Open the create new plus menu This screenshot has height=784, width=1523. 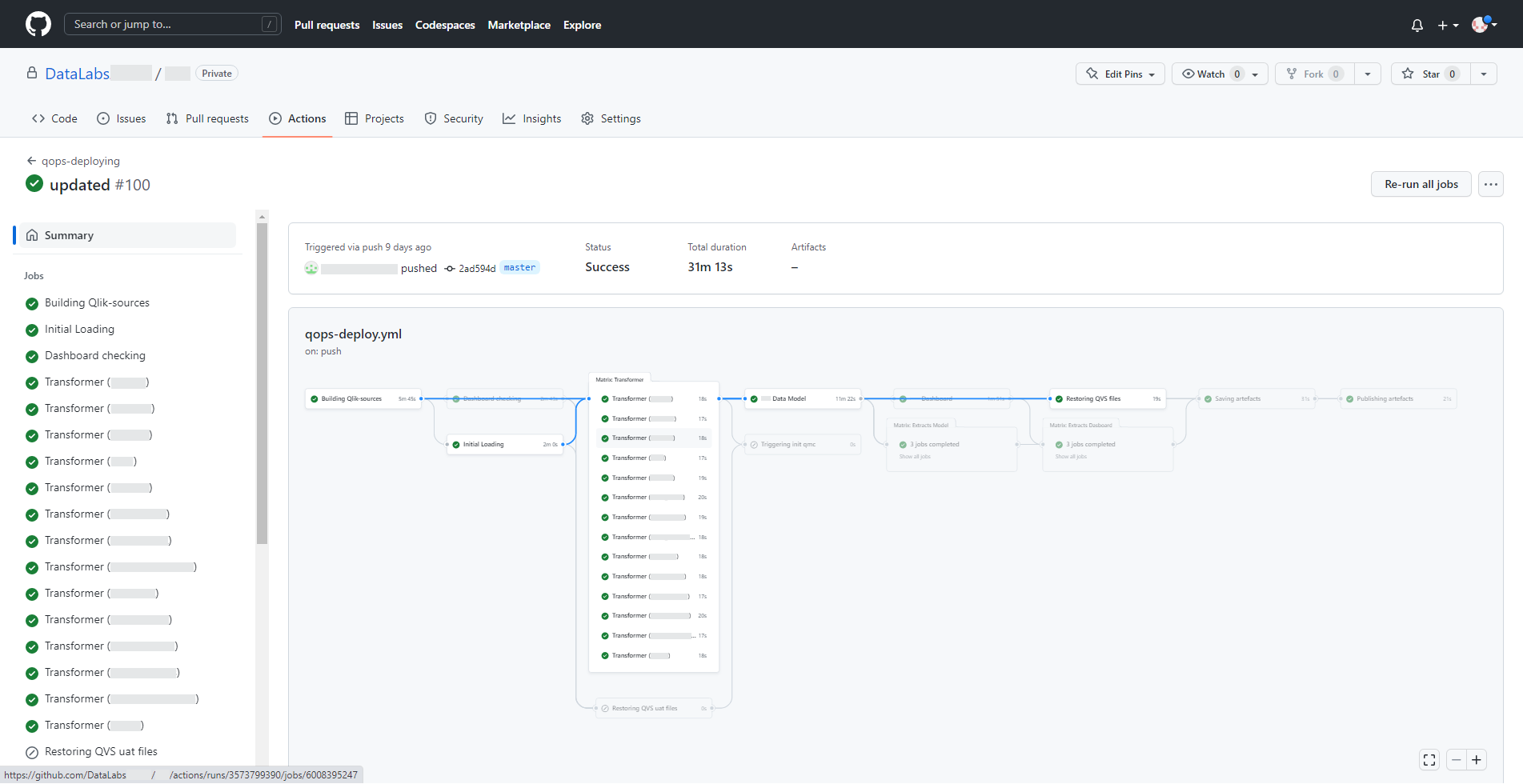1448,26
